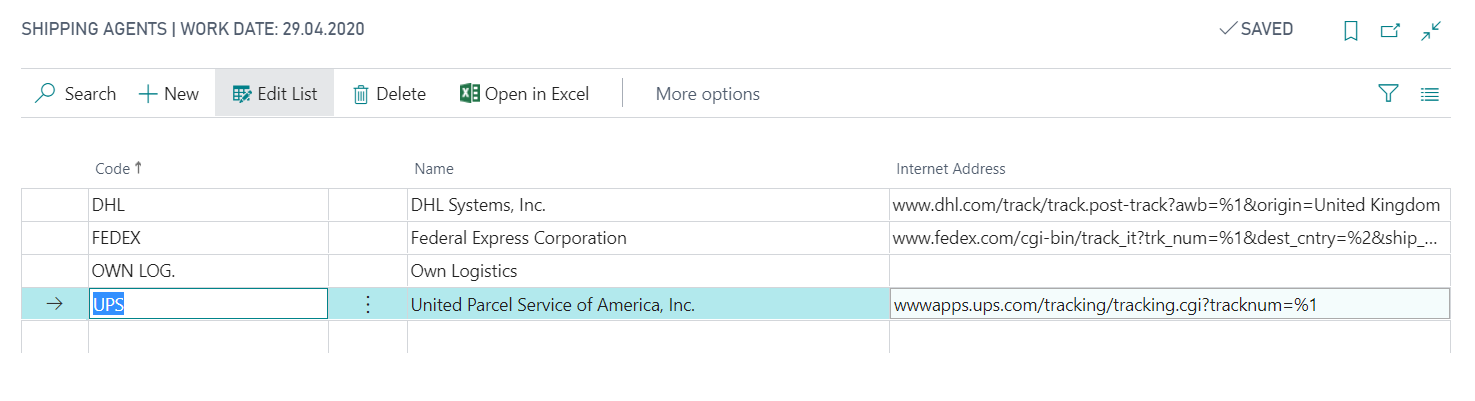Viewport: 1475px width, 401px height.
Task: Show row actions menu for UPS
Action: [x=367, y=305]
